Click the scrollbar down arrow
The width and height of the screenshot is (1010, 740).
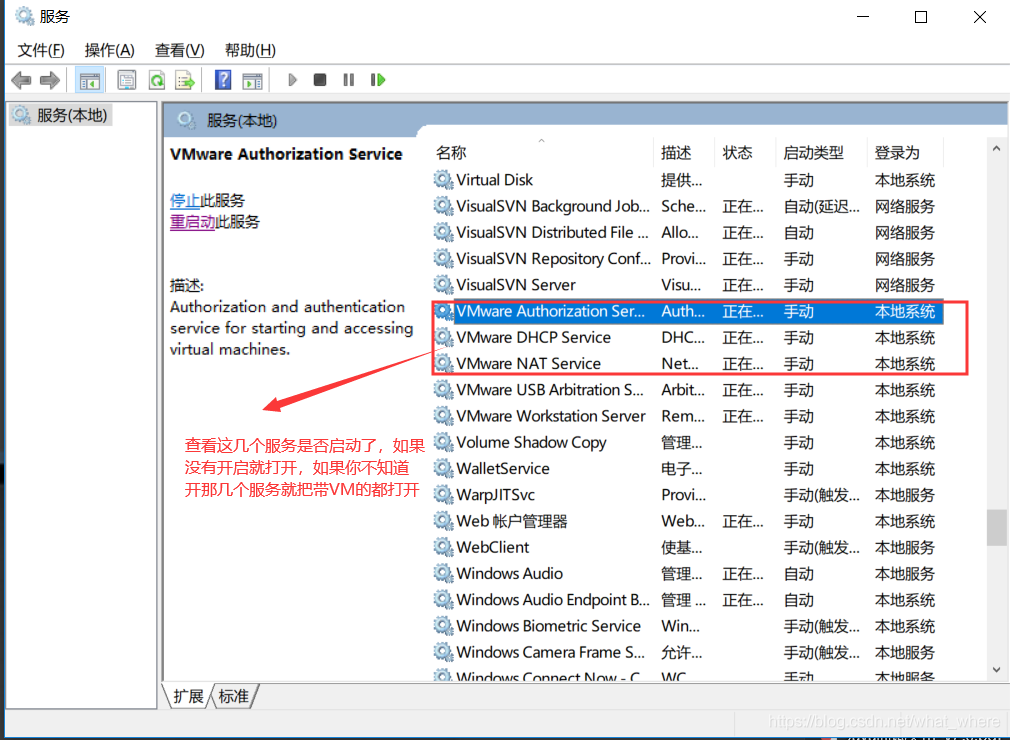pyautogui.click(x=996, y=670)
